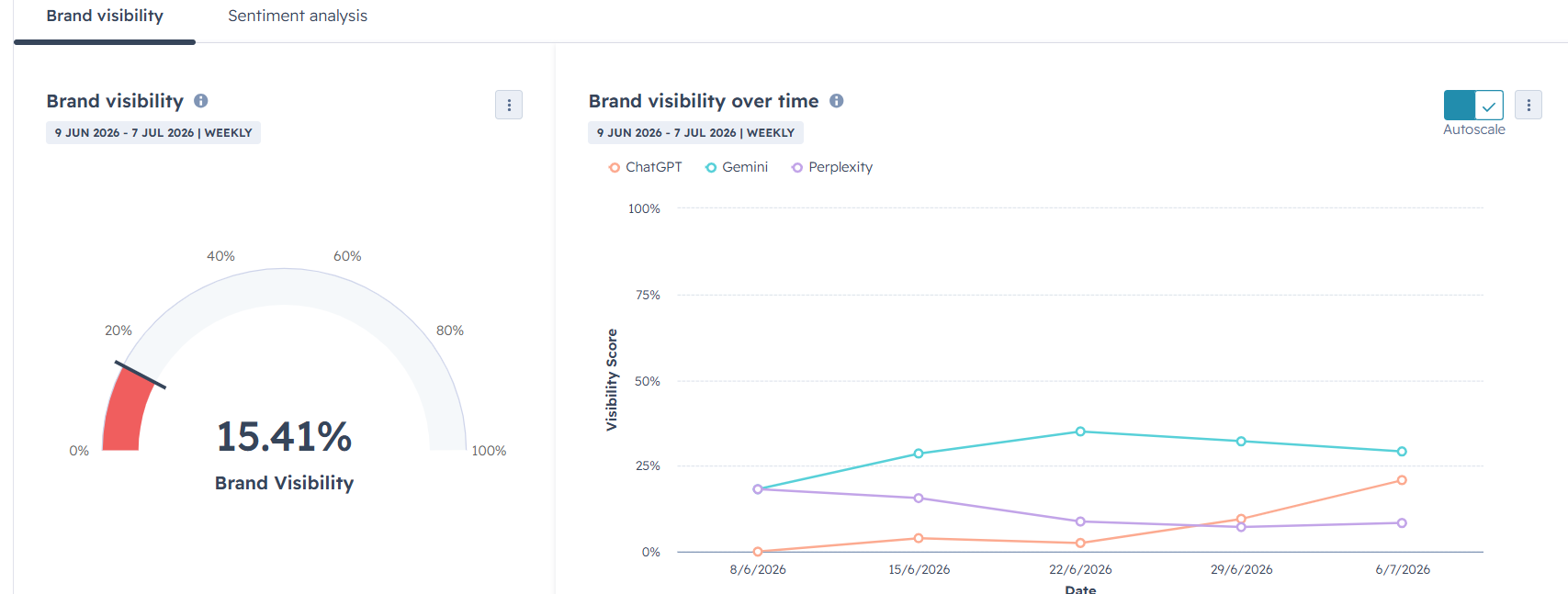Toggle Gemini series in the legend
The height and width of the screenshot is (594, 1568).
click(737, 167)
